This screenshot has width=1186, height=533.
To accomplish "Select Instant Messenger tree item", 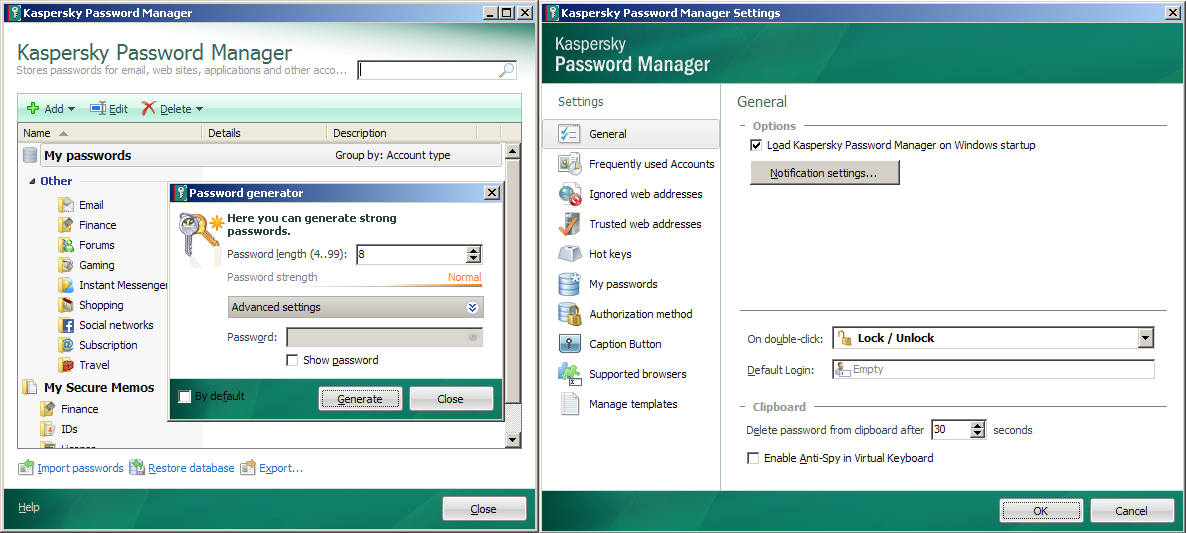I will (x=123, y=285).
